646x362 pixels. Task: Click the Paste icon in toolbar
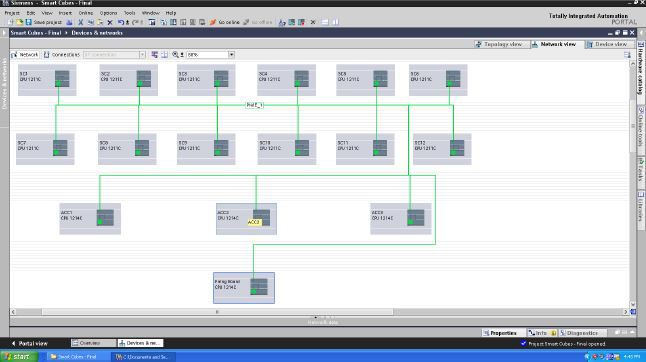click(x=100, y=22)
